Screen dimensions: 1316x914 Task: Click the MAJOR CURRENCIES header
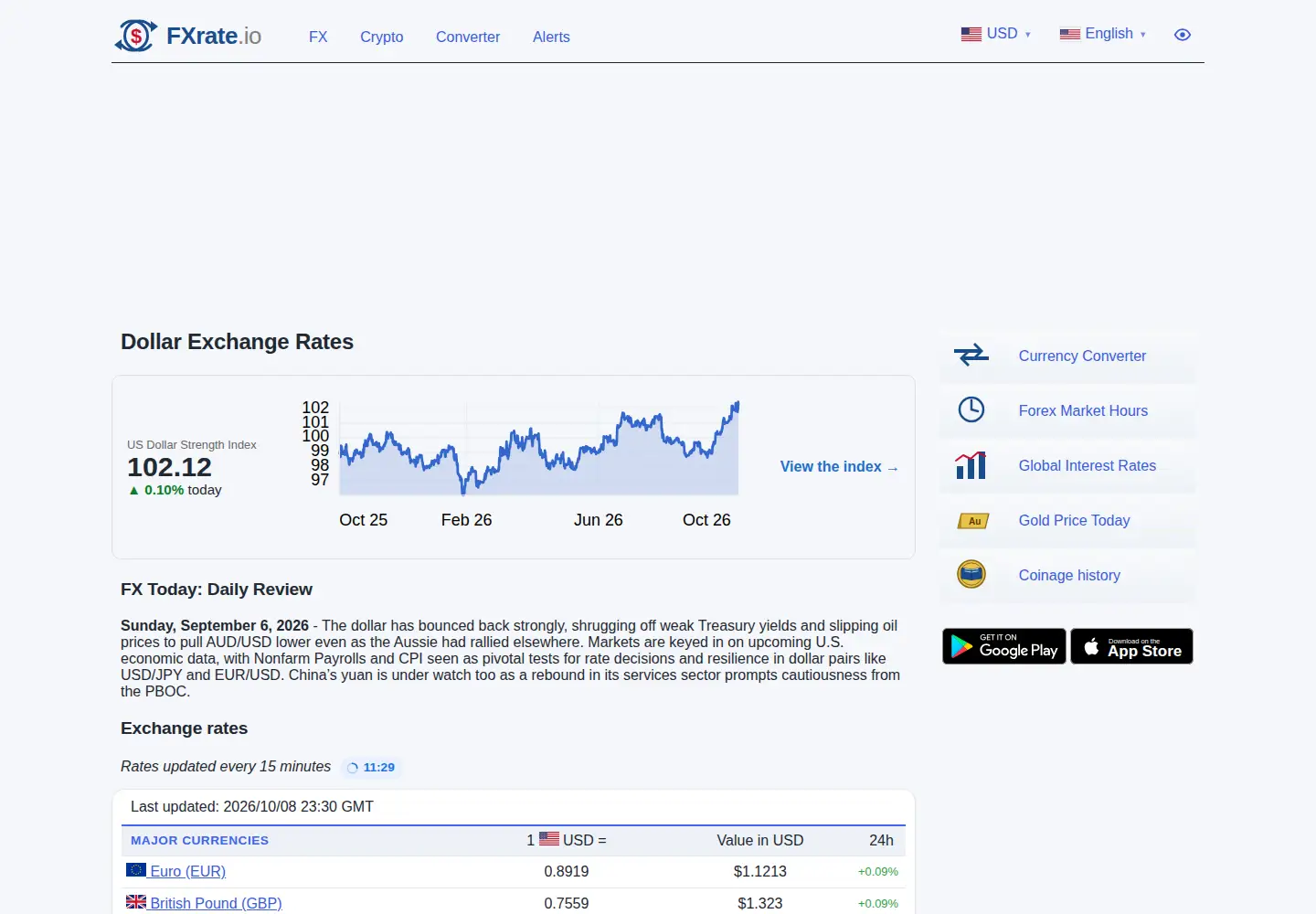[x=199, y=840]
